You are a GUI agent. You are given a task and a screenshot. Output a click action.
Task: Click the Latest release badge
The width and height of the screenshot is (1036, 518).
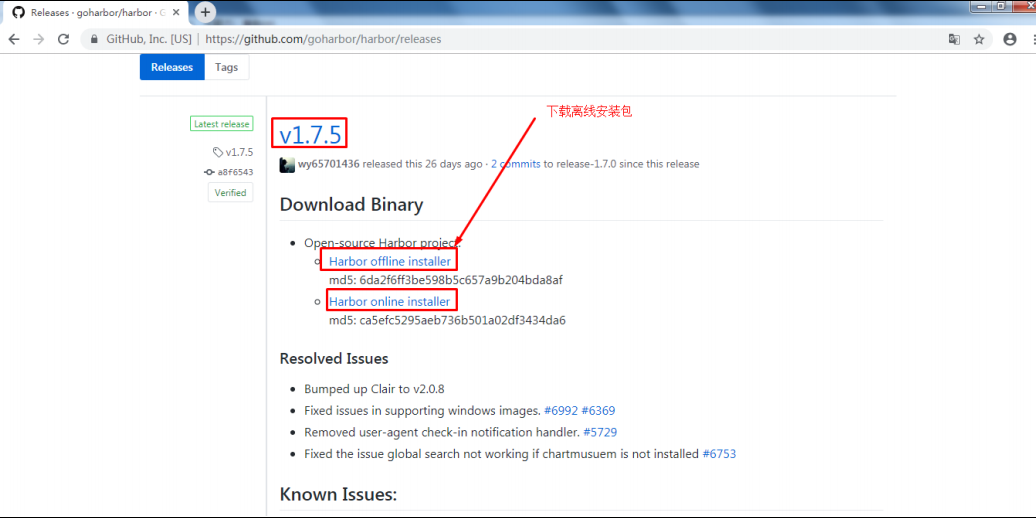[221, 124]
